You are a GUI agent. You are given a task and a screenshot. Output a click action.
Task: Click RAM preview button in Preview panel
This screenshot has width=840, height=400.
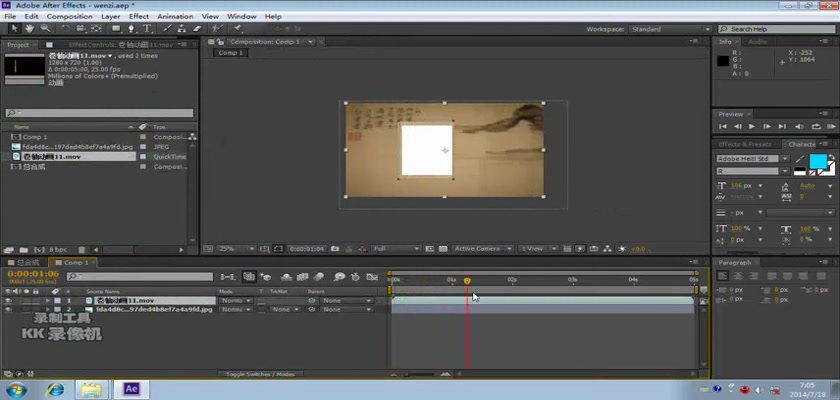(831, 127)
